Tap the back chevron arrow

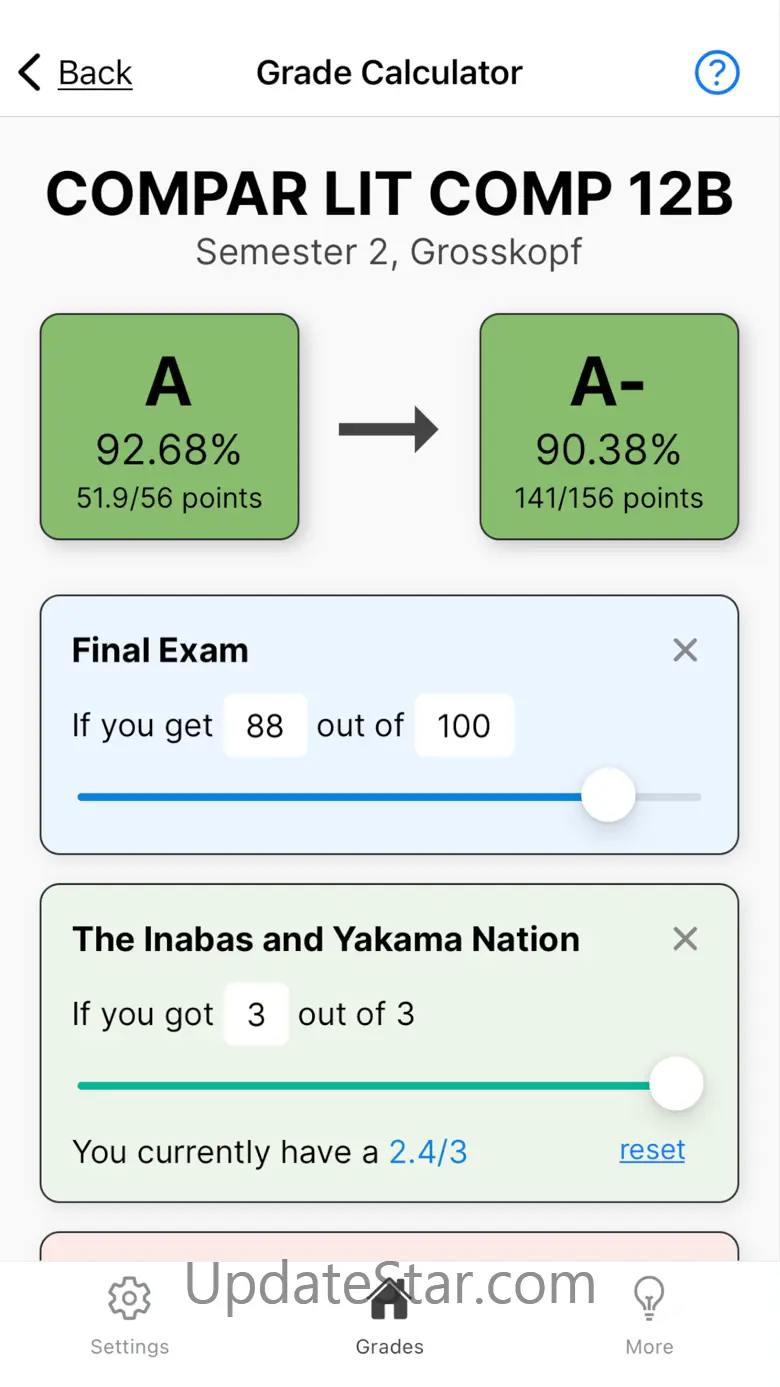(x=30, y=73)
